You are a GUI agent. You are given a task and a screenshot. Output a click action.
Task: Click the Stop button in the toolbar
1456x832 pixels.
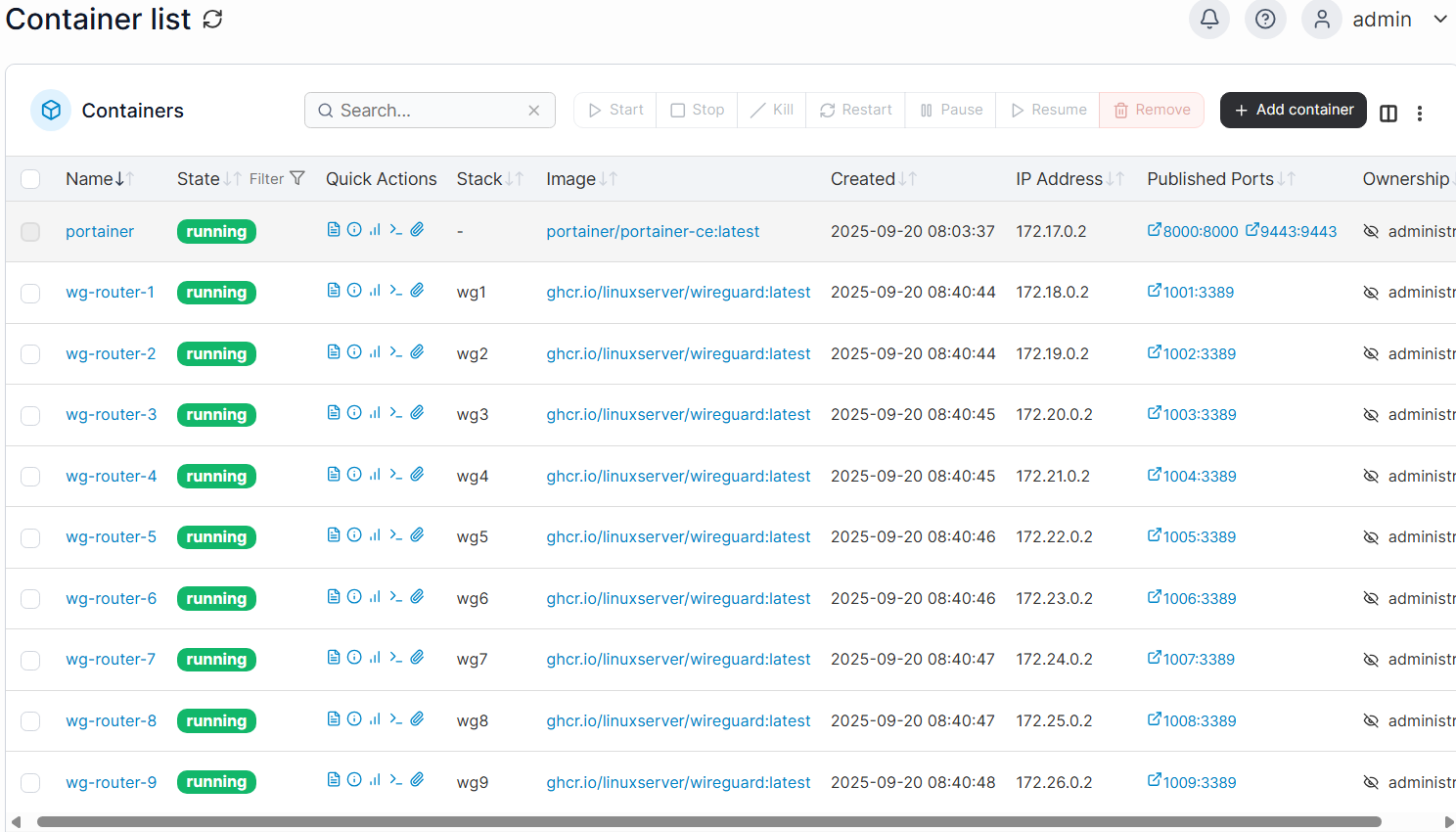click(x=697, y=110)
